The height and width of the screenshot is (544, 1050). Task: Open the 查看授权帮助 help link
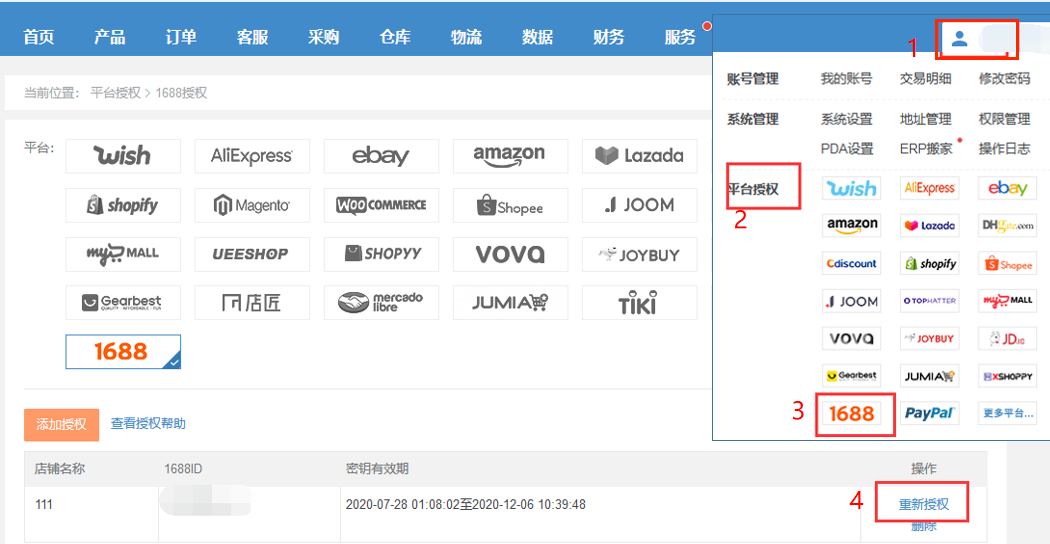point(148,423)
